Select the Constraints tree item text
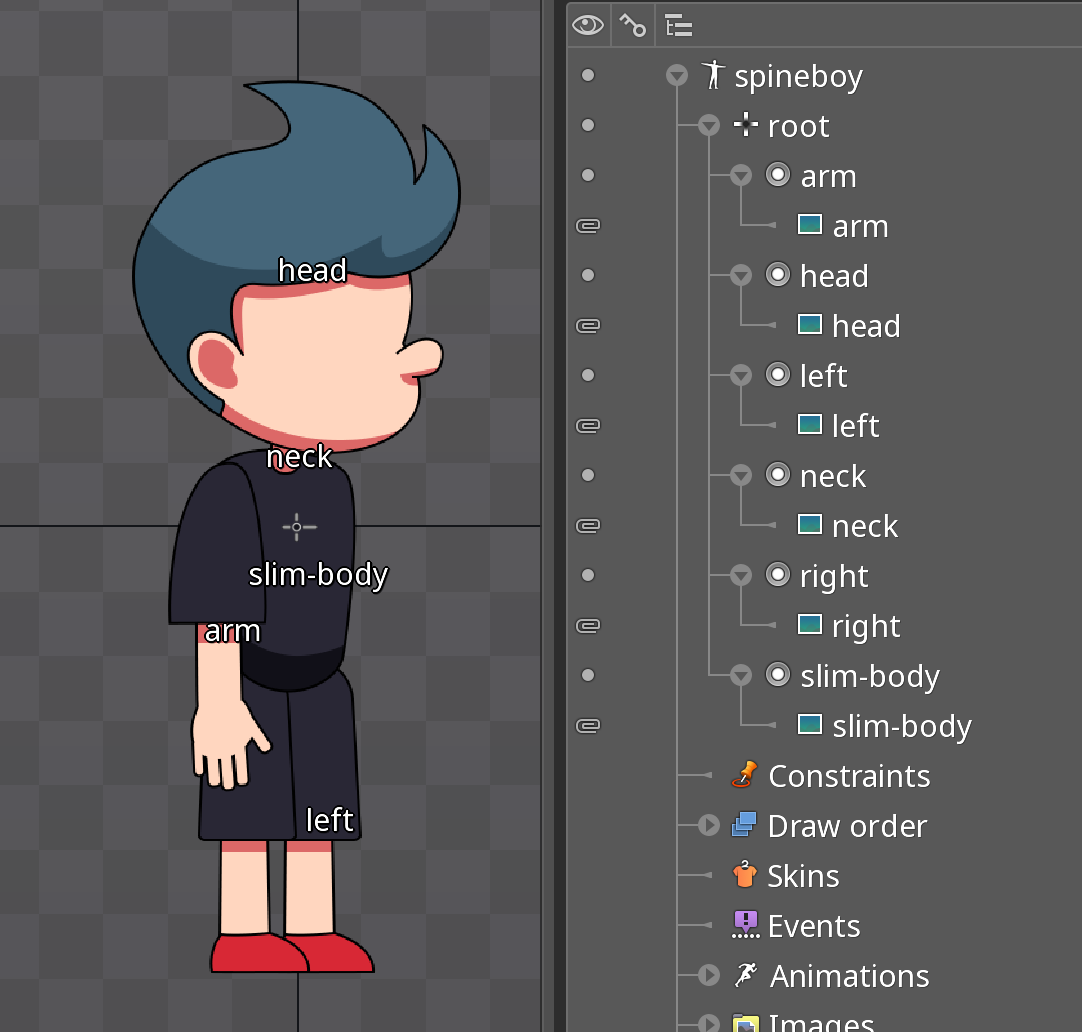The image size is (1082, 1032). pos(849,776)
